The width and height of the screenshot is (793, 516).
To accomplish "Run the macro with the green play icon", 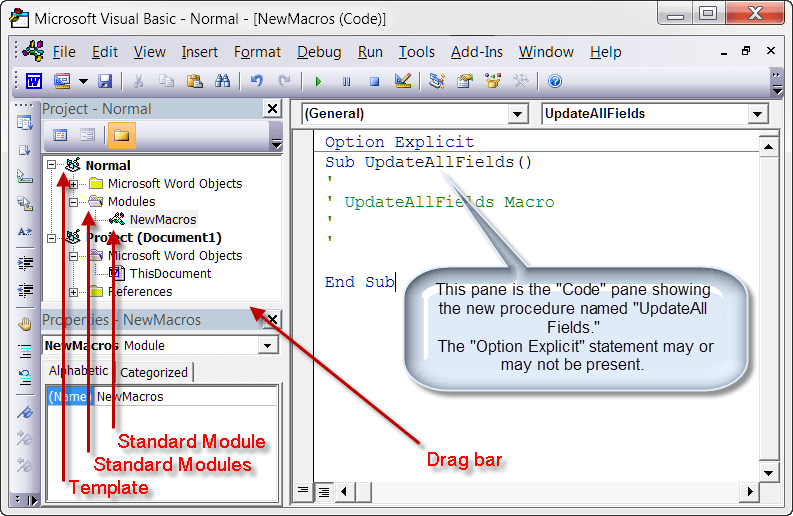I will (318, 81).
